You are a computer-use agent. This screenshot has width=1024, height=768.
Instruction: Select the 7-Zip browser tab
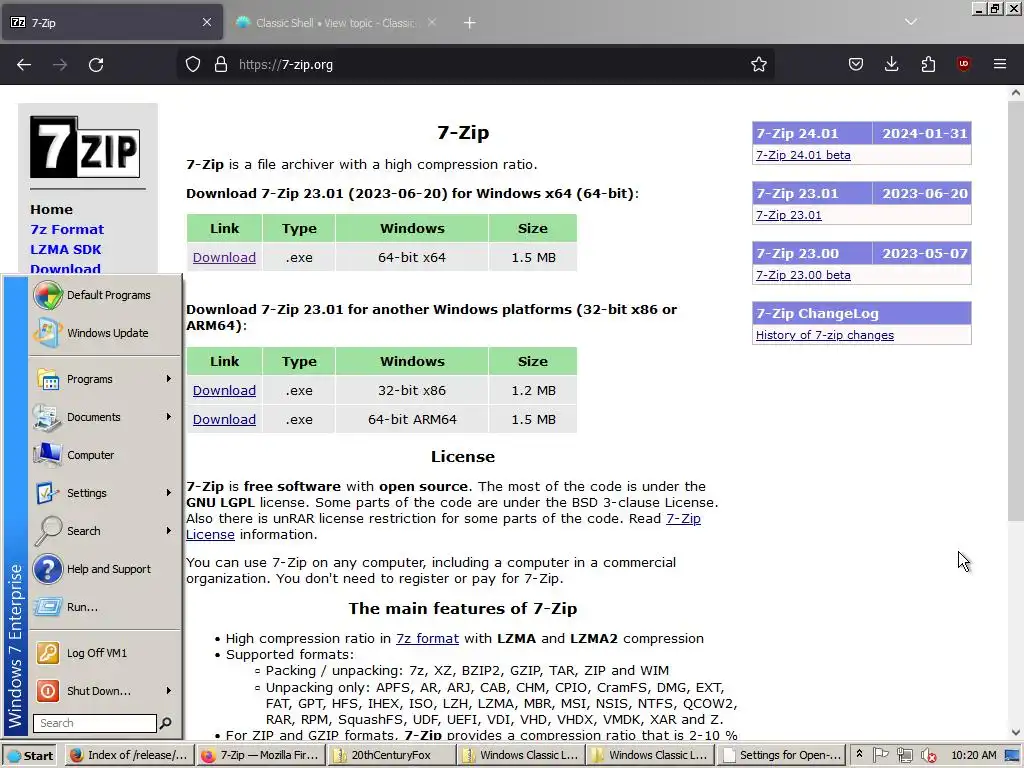(x=112, y=23)
